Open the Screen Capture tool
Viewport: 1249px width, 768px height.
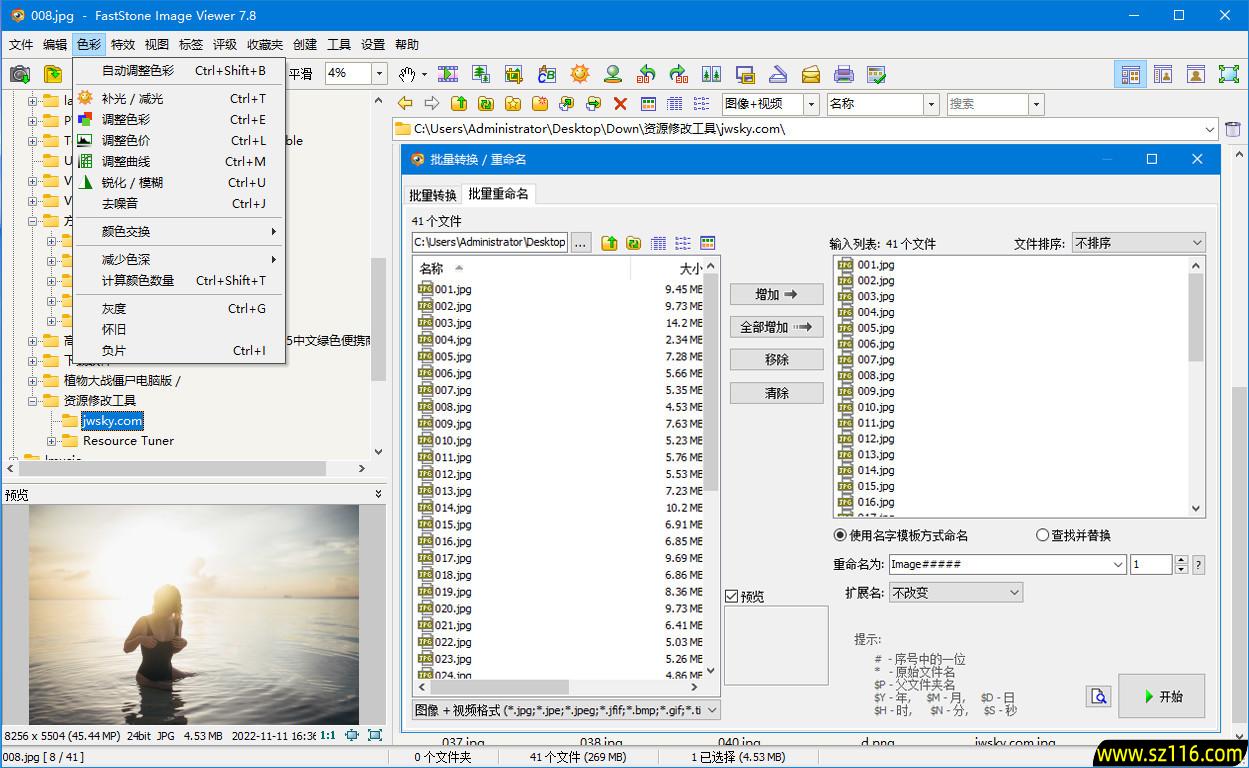tap(745, 73)
